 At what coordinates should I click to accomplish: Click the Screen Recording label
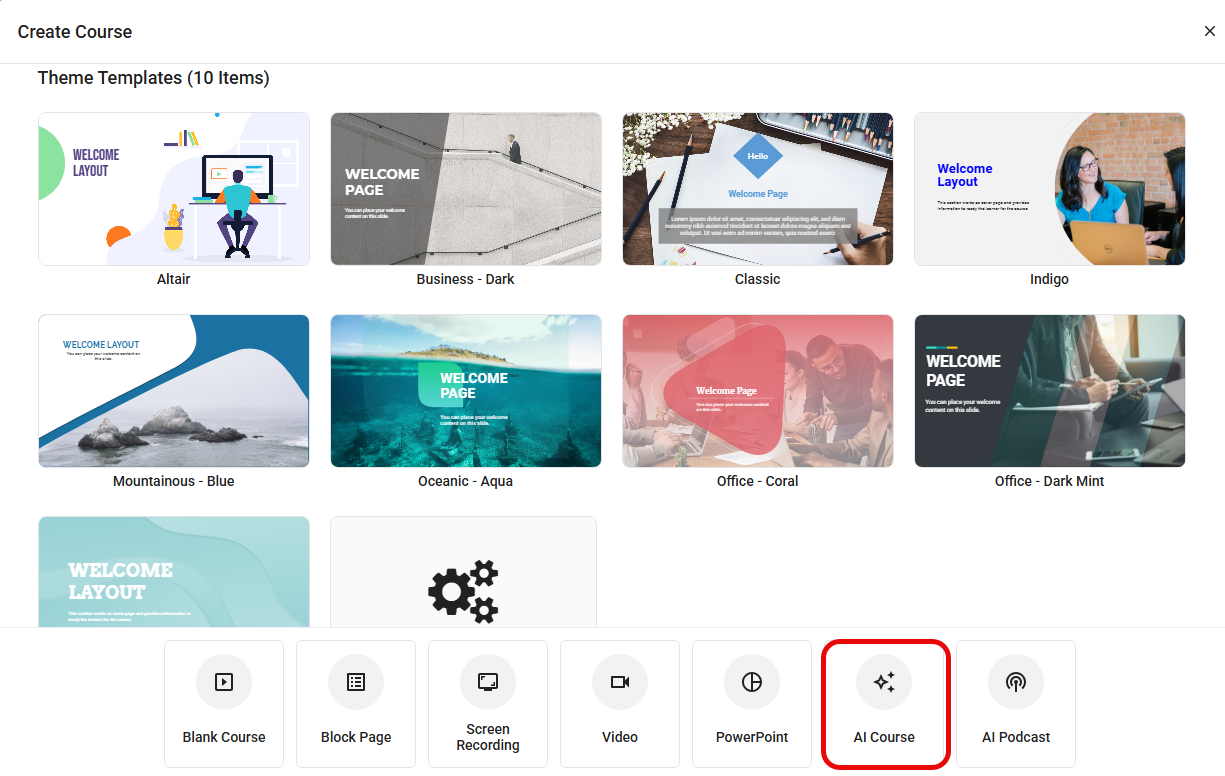point(488,737)
